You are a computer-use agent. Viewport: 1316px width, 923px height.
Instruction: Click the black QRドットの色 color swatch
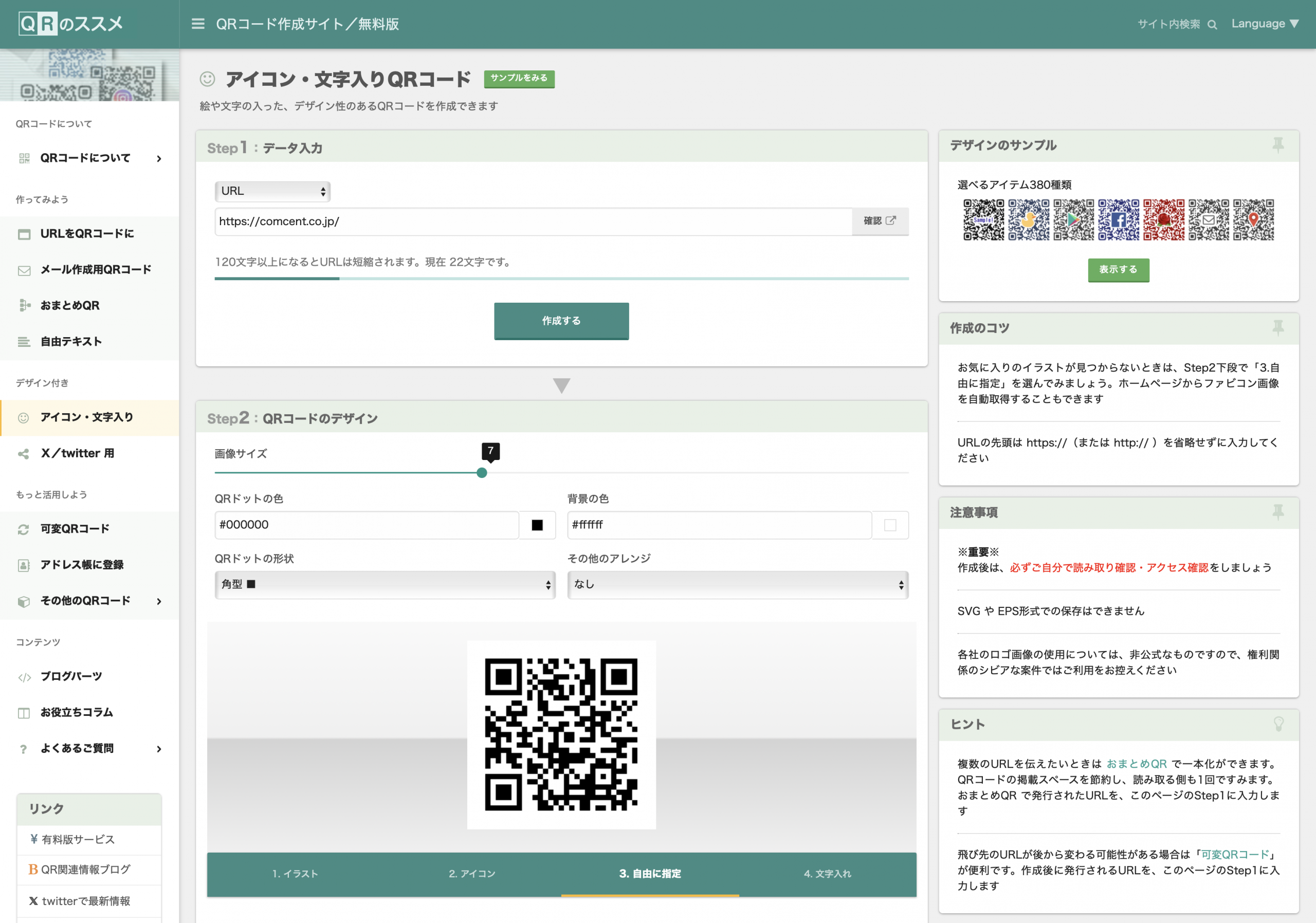click(x=537, y=524)
